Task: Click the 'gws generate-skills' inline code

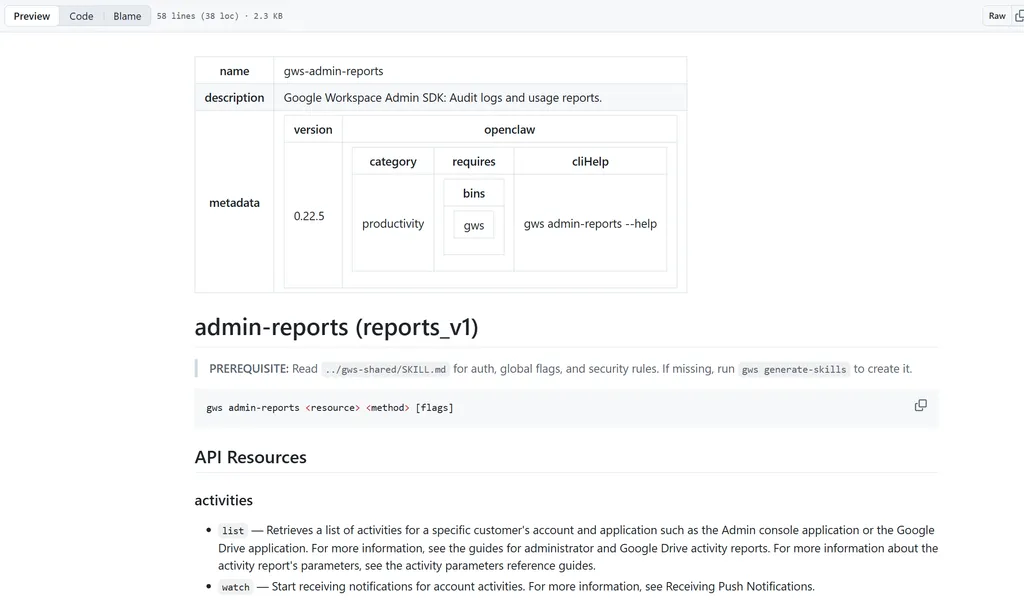Action: tap(793, 369)
